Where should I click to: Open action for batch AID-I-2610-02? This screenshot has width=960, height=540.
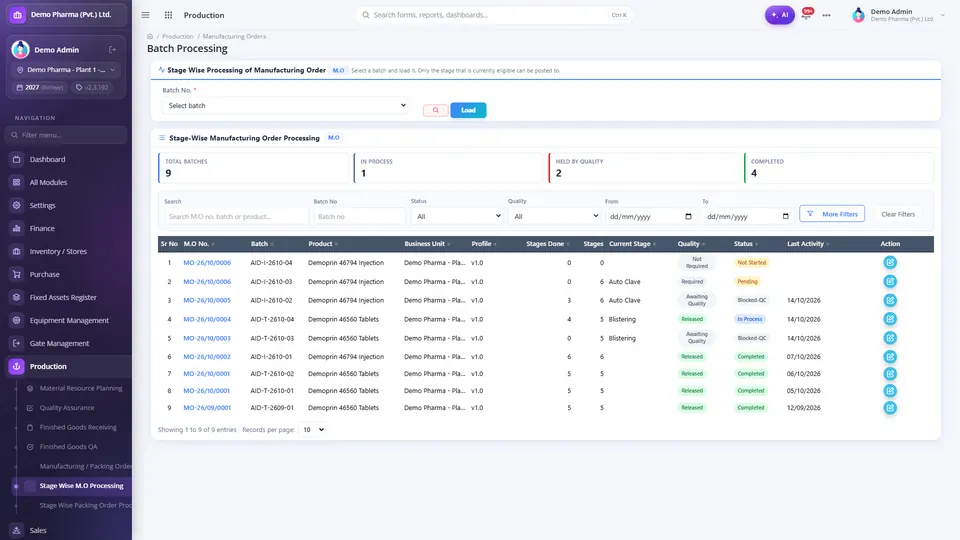[x=890, y=300]
